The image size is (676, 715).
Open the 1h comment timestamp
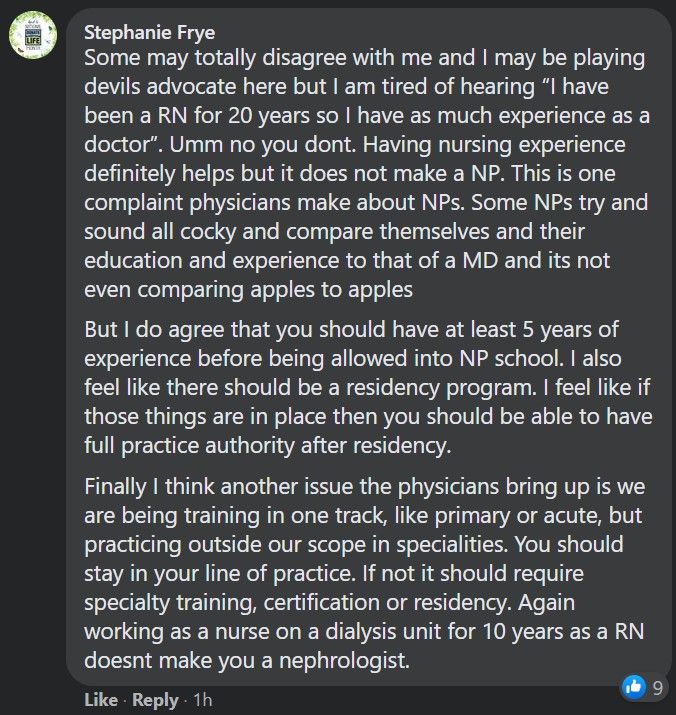pyautogui.click(x=203, y=700)
